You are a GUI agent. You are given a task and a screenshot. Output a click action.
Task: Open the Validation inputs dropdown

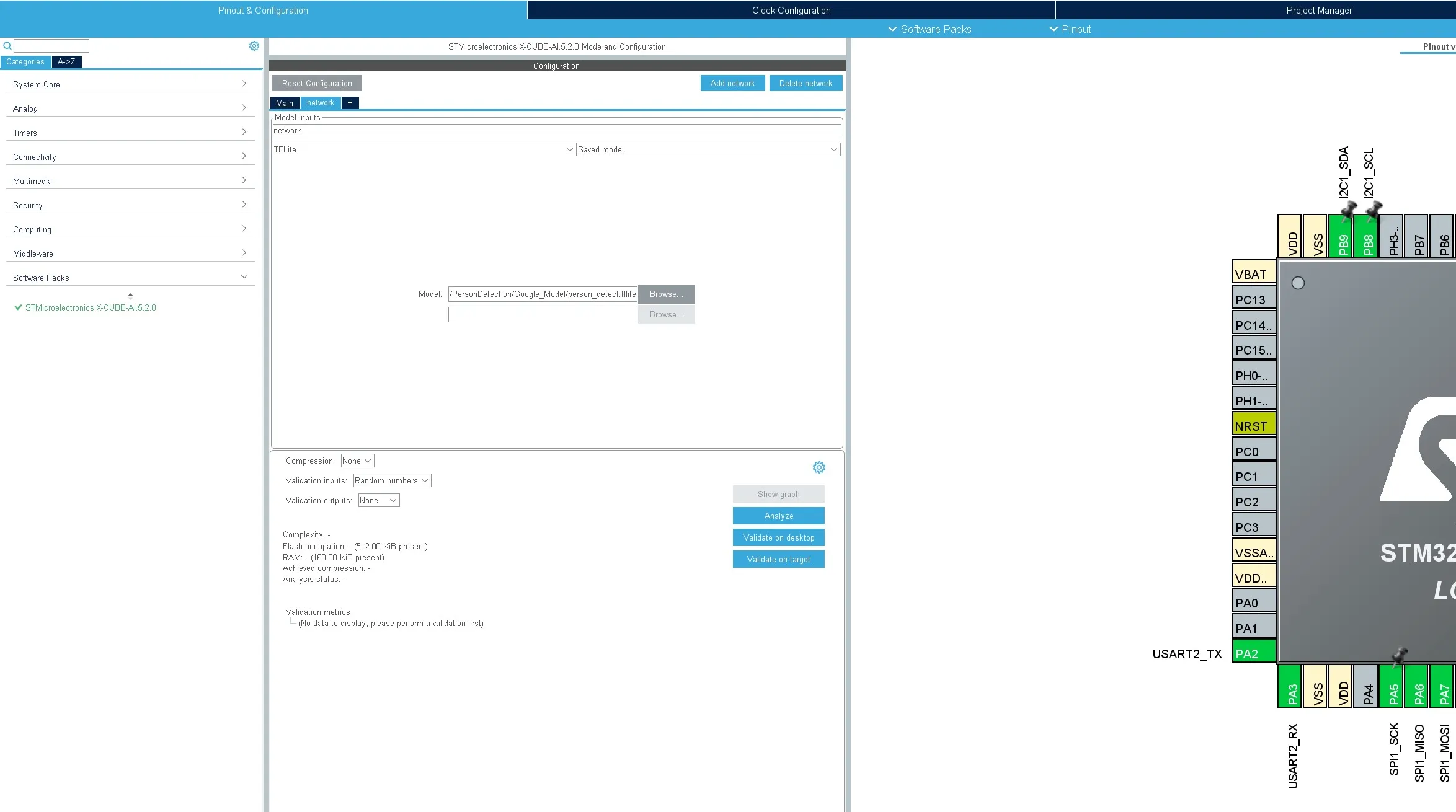coord(392,481)
